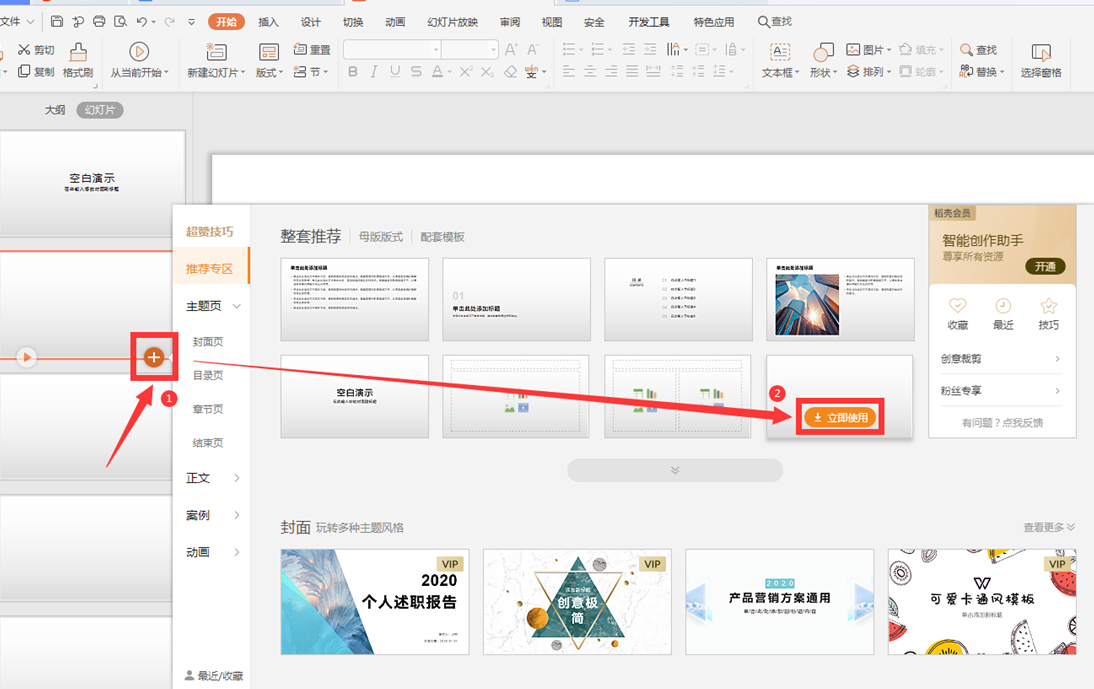Open the font color A picker
This screenshot has height=689, width=1094.
437,71
